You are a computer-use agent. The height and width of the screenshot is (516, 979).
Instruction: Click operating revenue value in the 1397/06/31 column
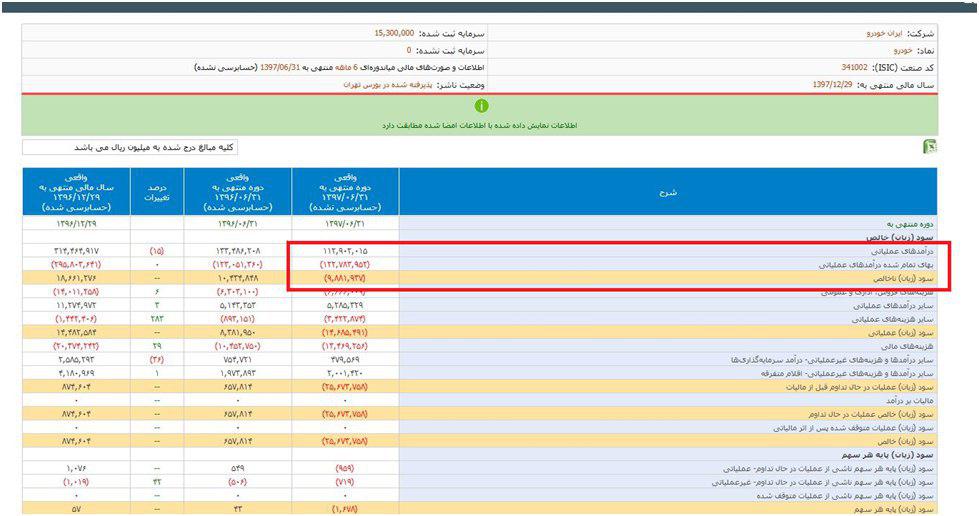point(345,251)
